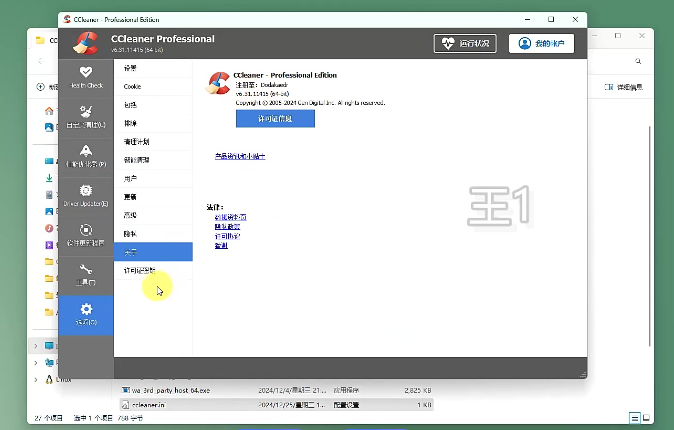Open 我的账户 My Account button
The image size is (674, 430).
541,43
